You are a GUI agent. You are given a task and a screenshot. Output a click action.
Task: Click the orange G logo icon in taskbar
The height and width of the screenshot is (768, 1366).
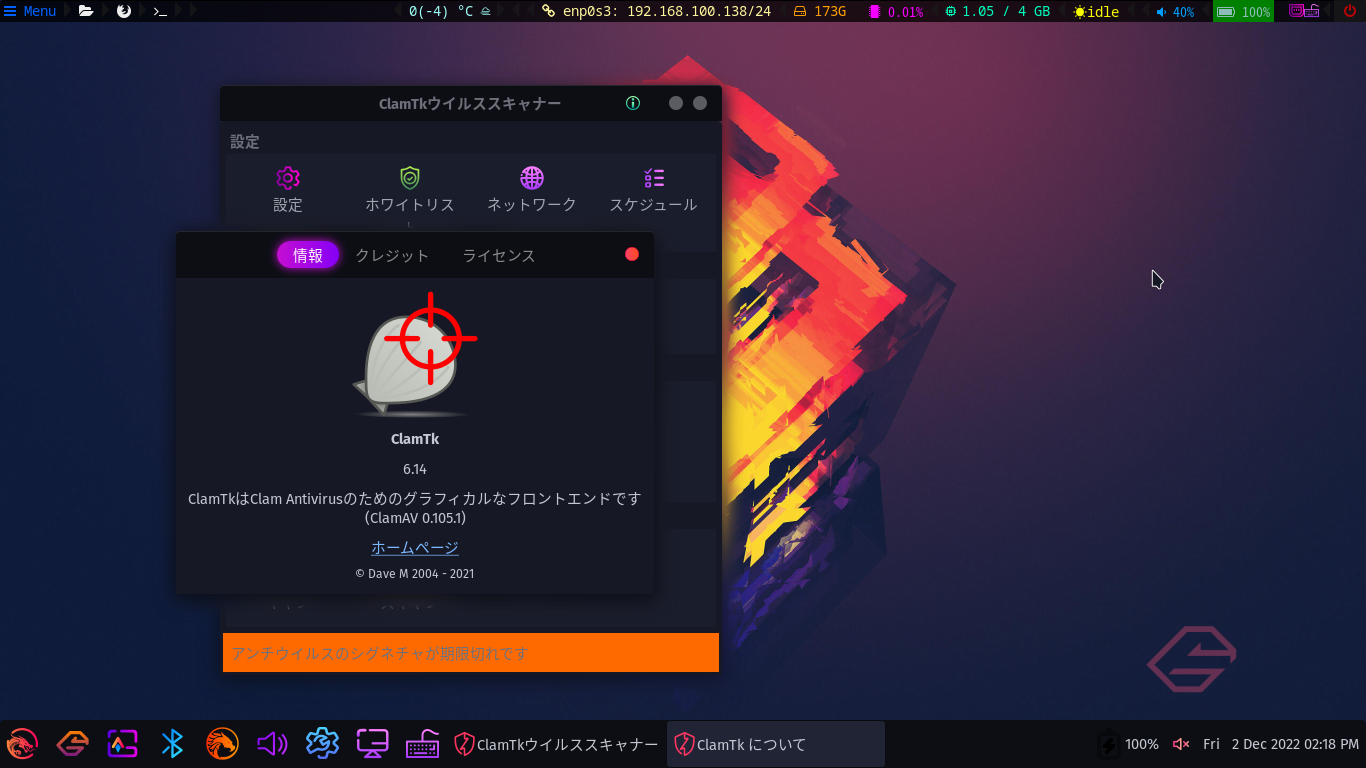72,744
